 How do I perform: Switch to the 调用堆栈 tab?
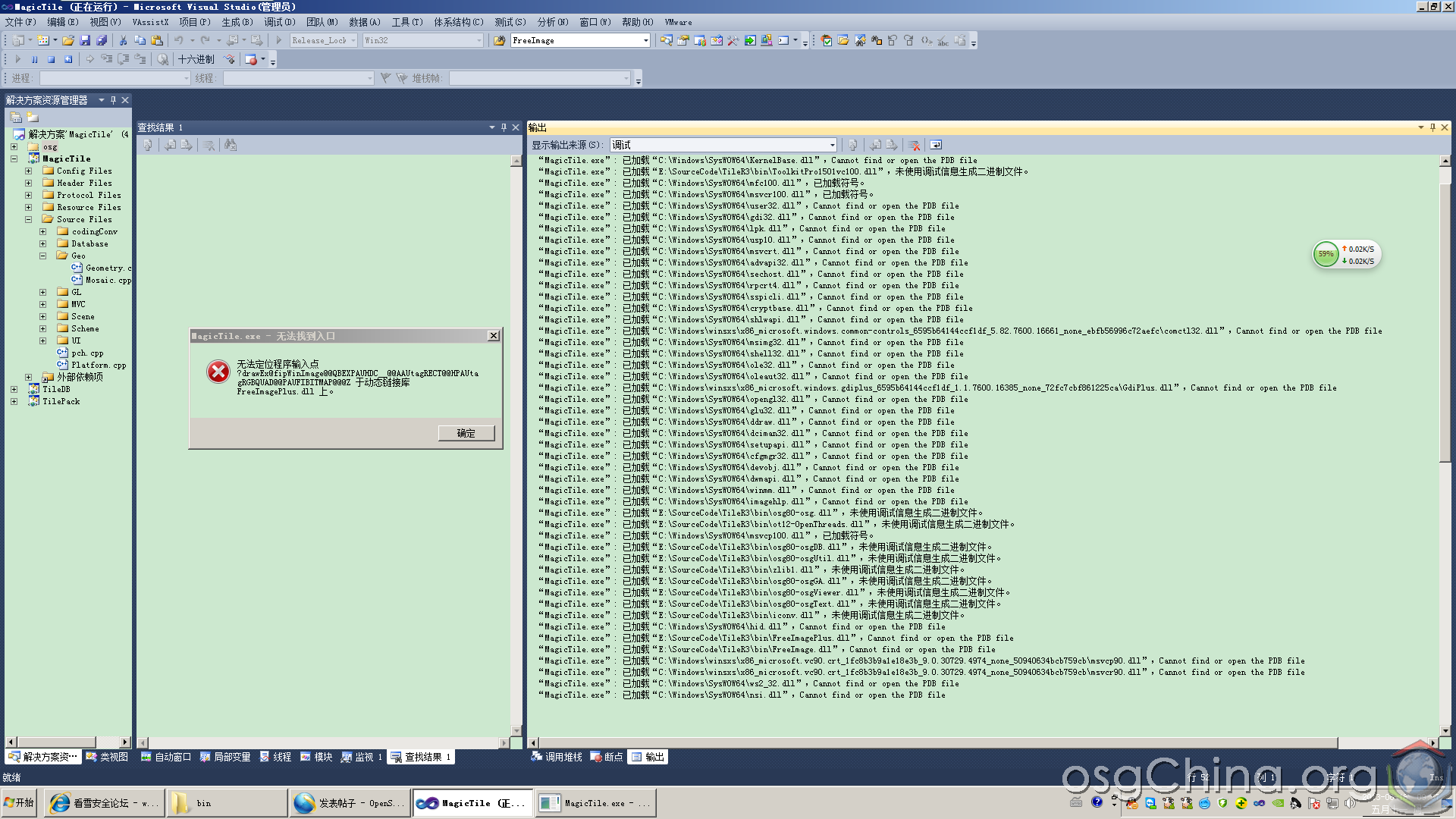pos(557,757)
